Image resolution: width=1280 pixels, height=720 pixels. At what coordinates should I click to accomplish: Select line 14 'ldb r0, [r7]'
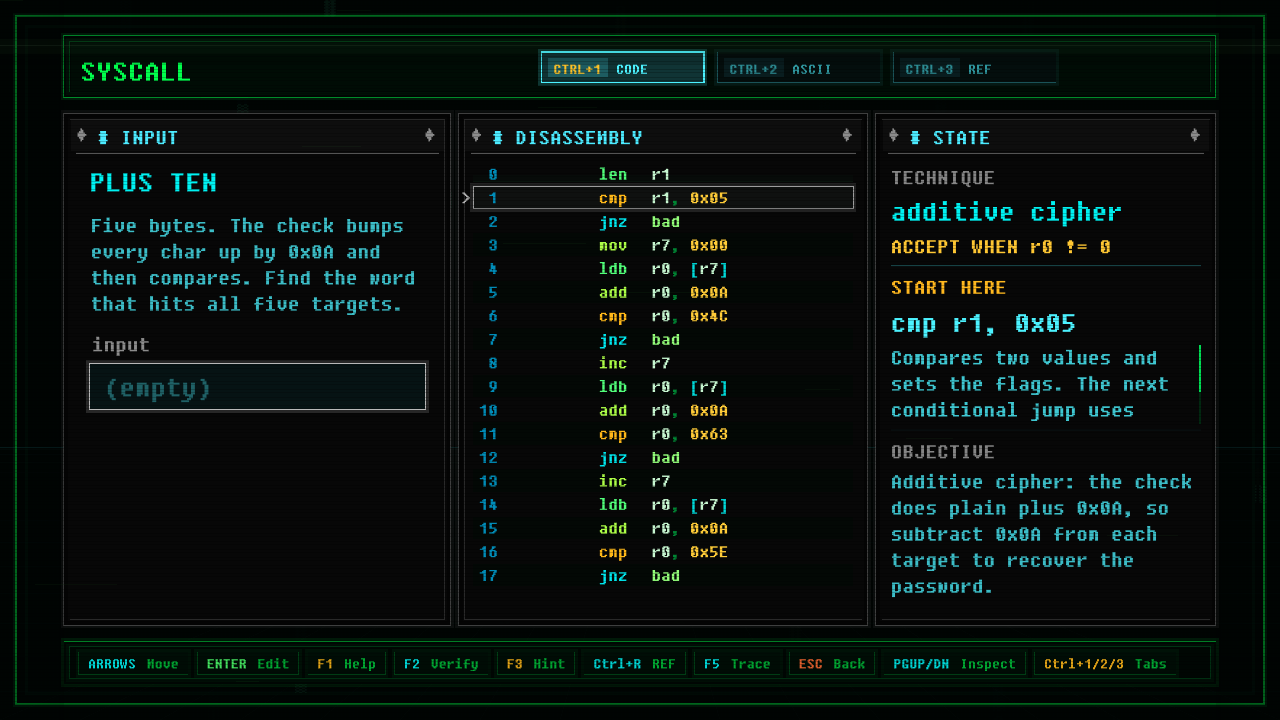(663, 505)
